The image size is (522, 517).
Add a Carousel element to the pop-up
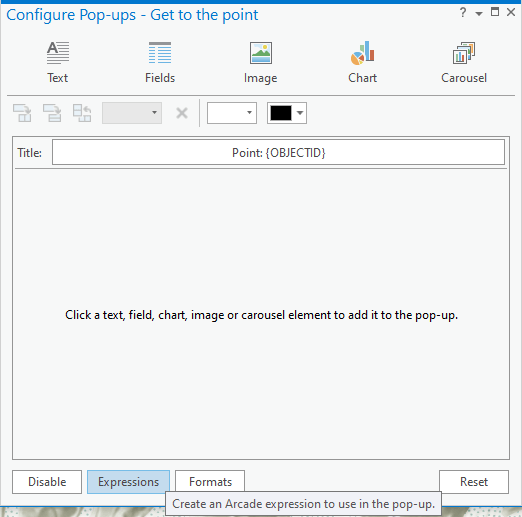pos(464,62)
